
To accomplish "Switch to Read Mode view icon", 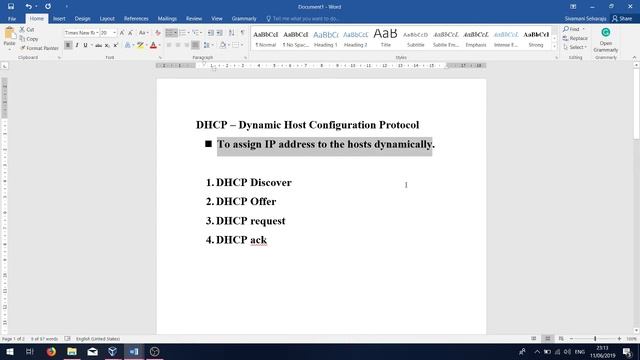I will 533,339.
